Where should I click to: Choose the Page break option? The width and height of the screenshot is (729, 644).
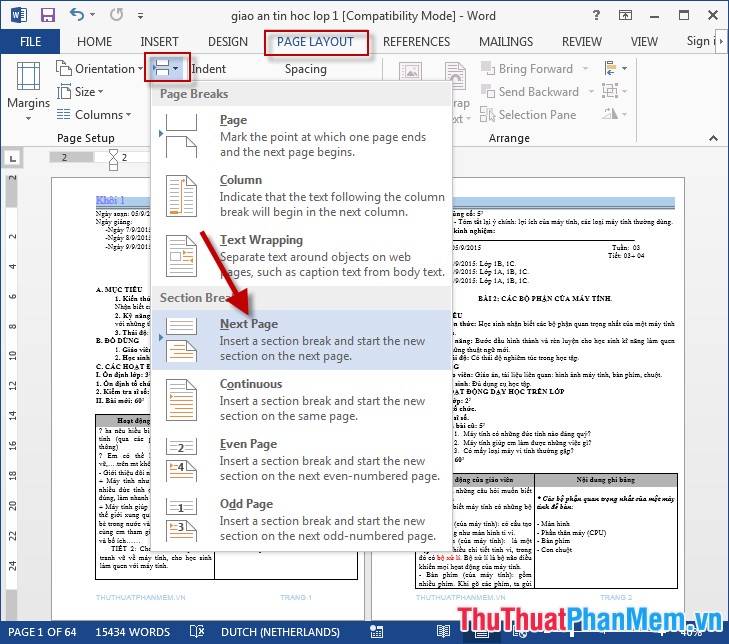(x=302, y=135)
